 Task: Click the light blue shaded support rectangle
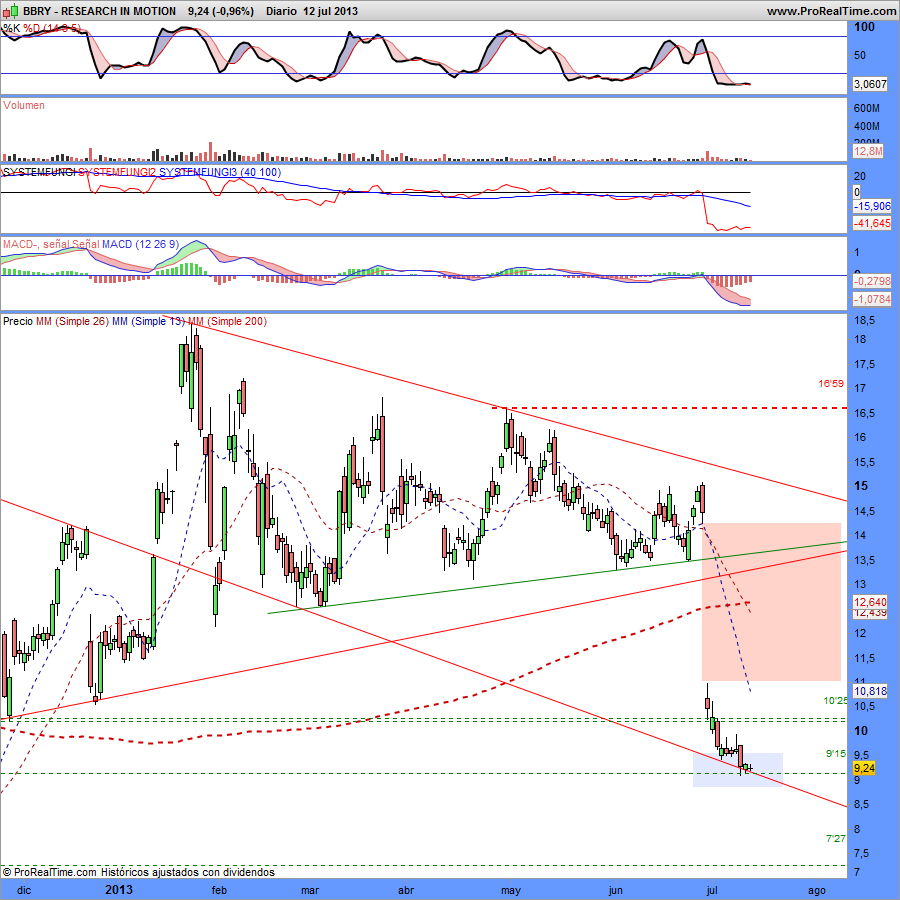pos(738,769)
